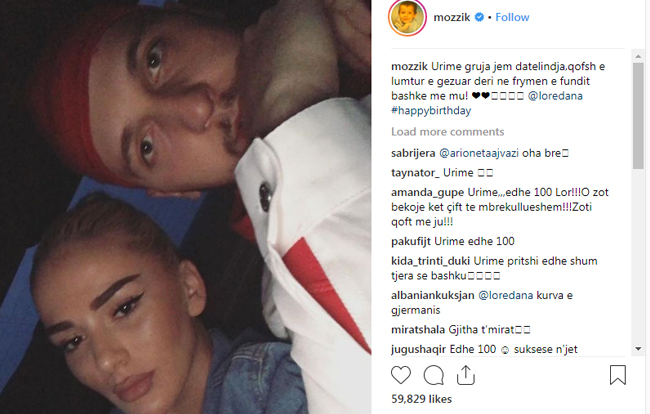Viewport: 650px width, 414px height.
Task: Open sabrijera's commenter profile
Action: pyautogui.click(x=413, y=153)
